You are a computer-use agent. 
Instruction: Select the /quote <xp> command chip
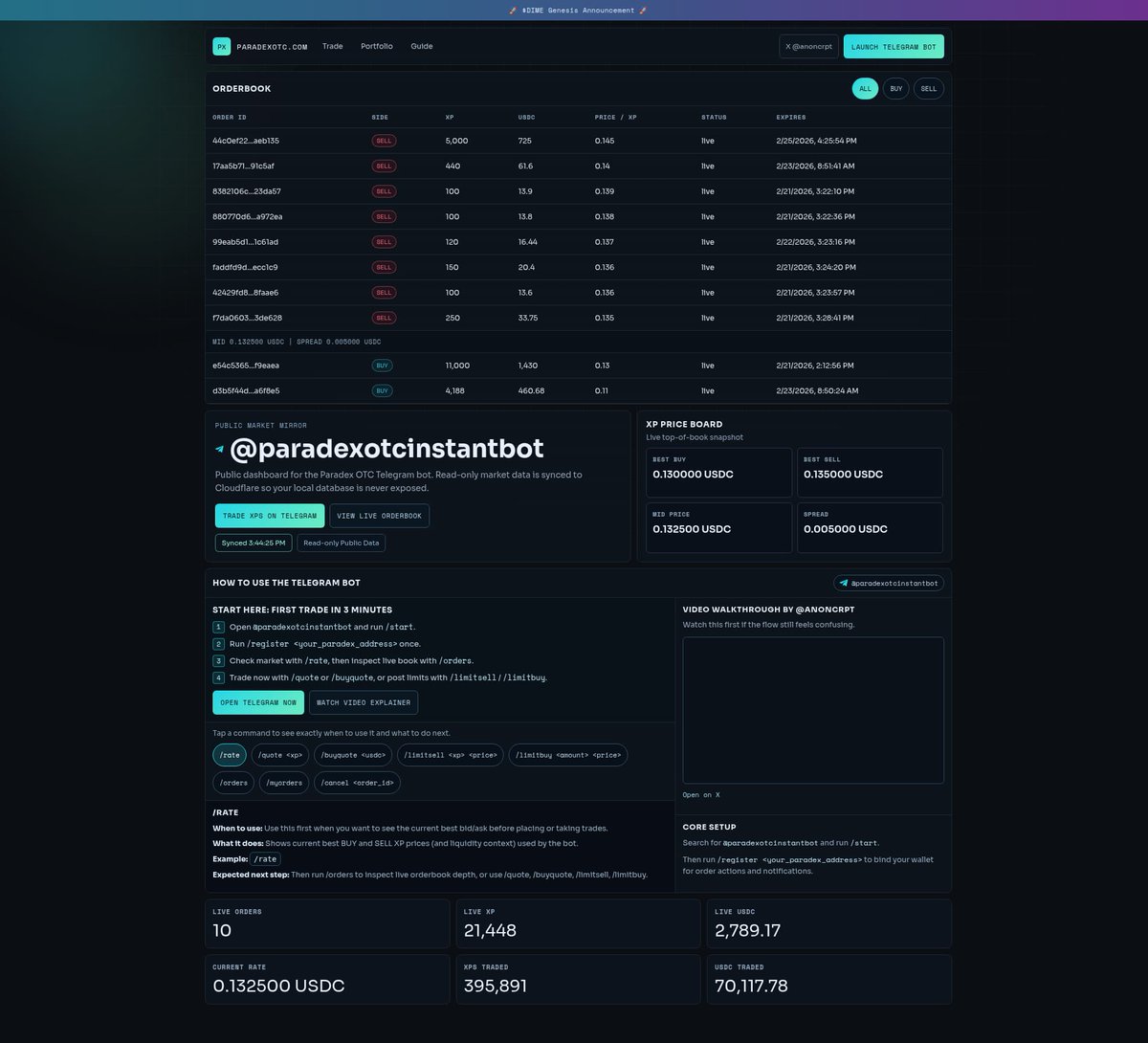point(280,755)
